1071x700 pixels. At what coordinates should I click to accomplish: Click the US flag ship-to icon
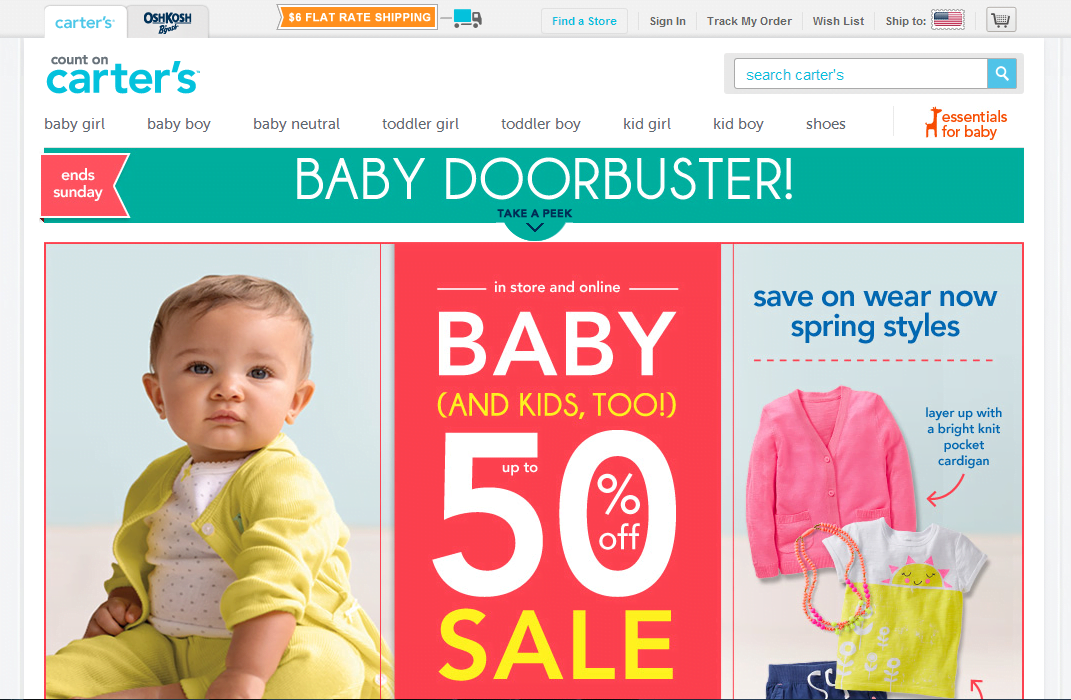pos(948,20)
